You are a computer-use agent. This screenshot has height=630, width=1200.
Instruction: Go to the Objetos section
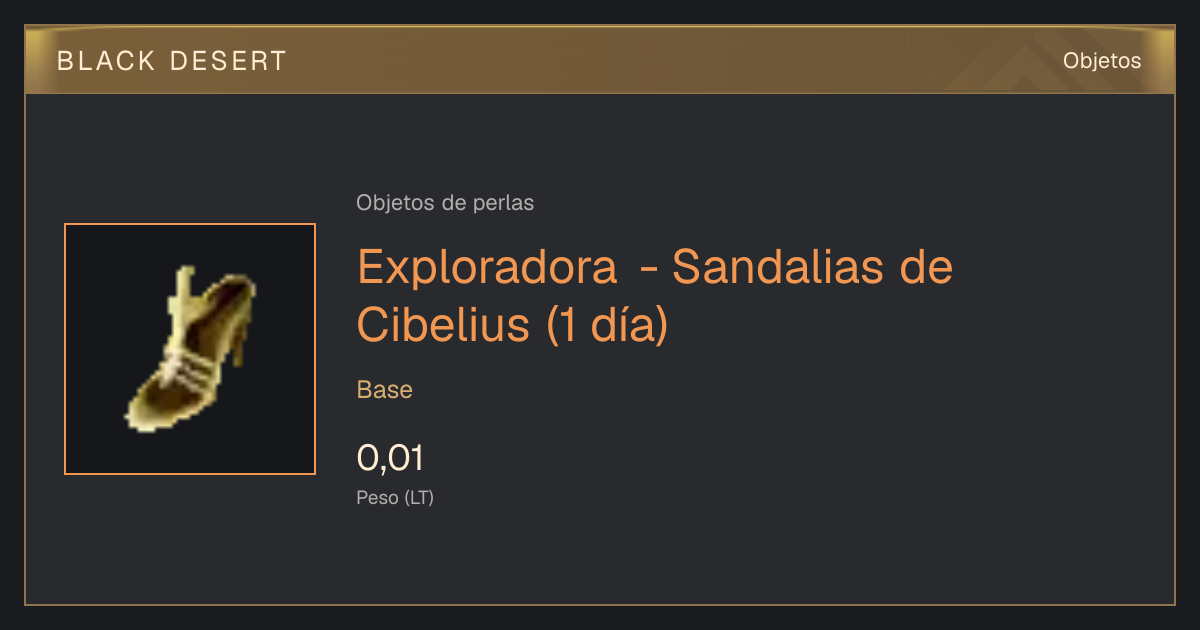pyautogui.click(x=1102, y=61)
